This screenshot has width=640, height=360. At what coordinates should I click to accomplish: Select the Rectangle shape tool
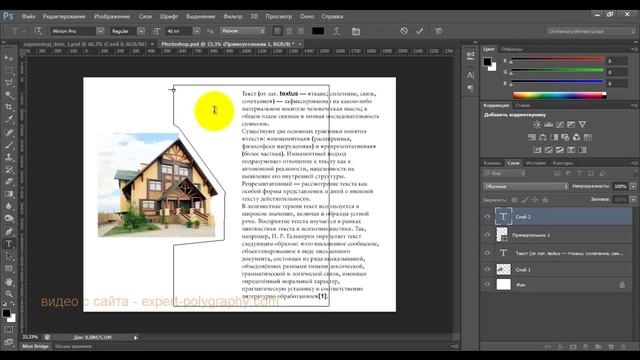[x=9, y=269]
